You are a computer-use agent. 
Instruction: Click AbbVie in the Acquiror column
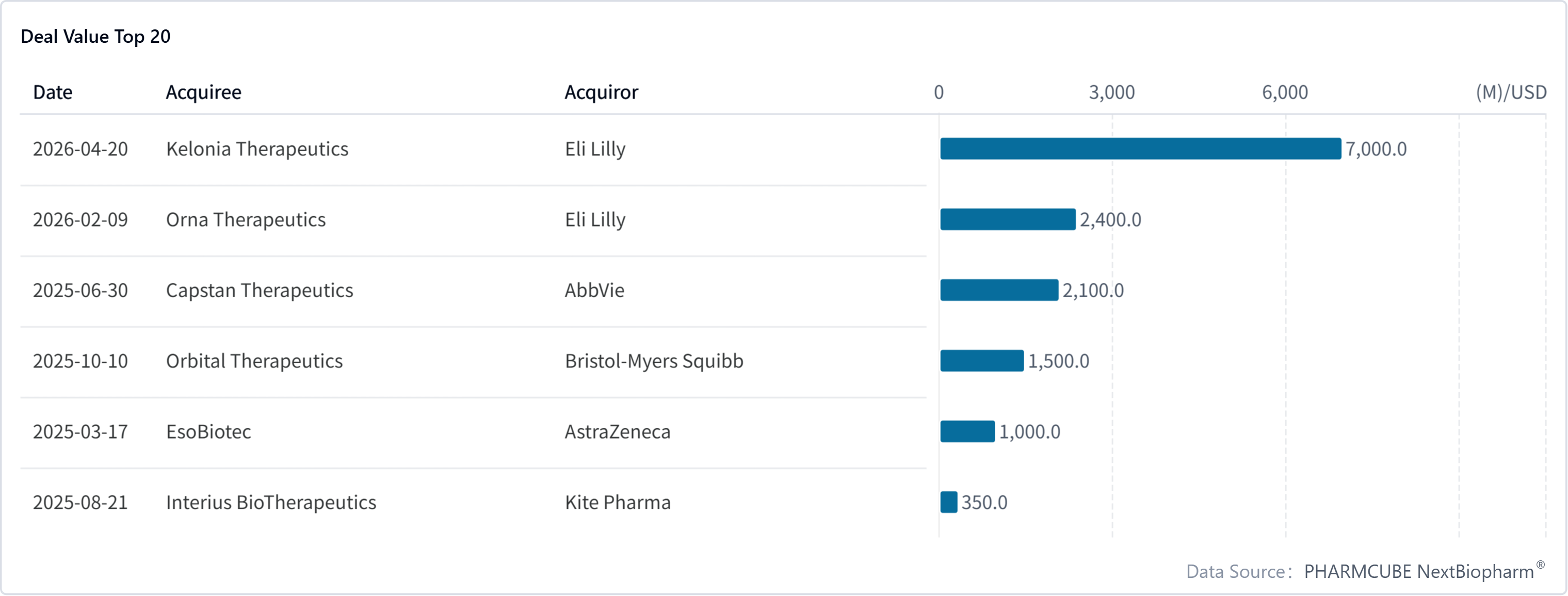click(x=594, y=291)
